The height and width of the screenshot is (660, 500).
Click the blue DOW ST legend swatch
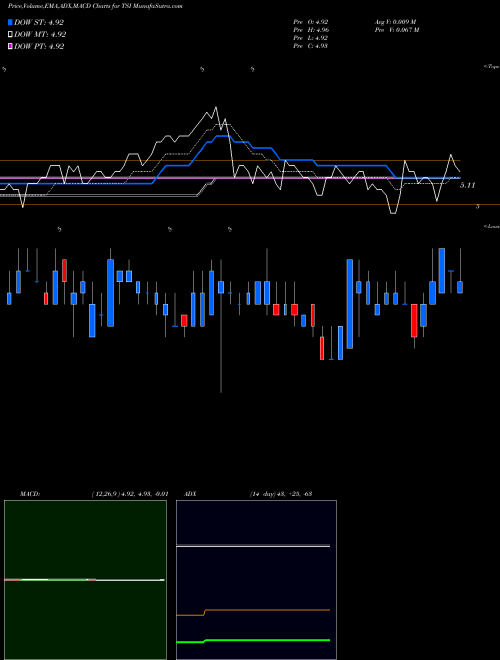[10, 22]
